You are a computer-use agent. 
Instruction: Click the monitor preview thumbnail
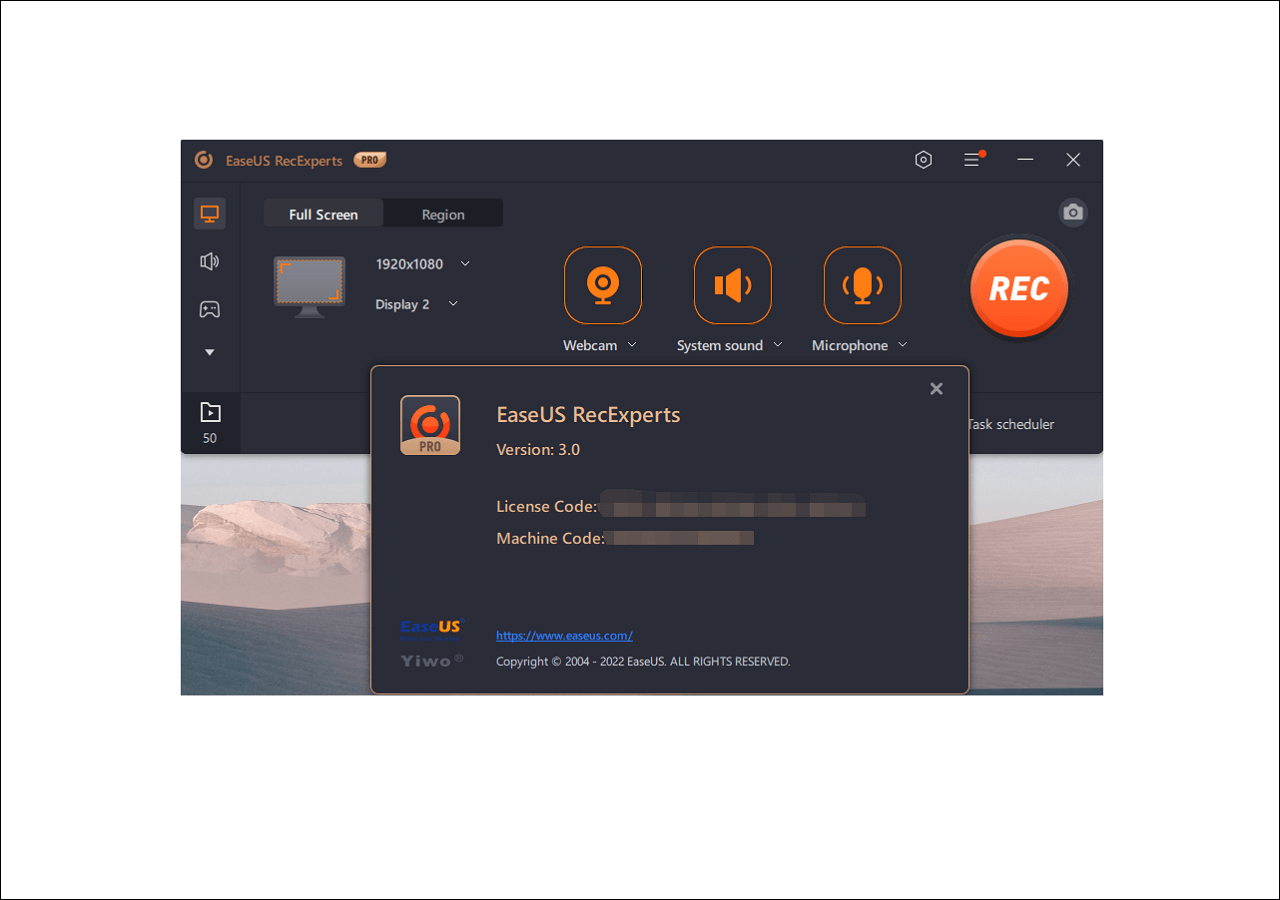pyautogui.click(x=309, y=286)
